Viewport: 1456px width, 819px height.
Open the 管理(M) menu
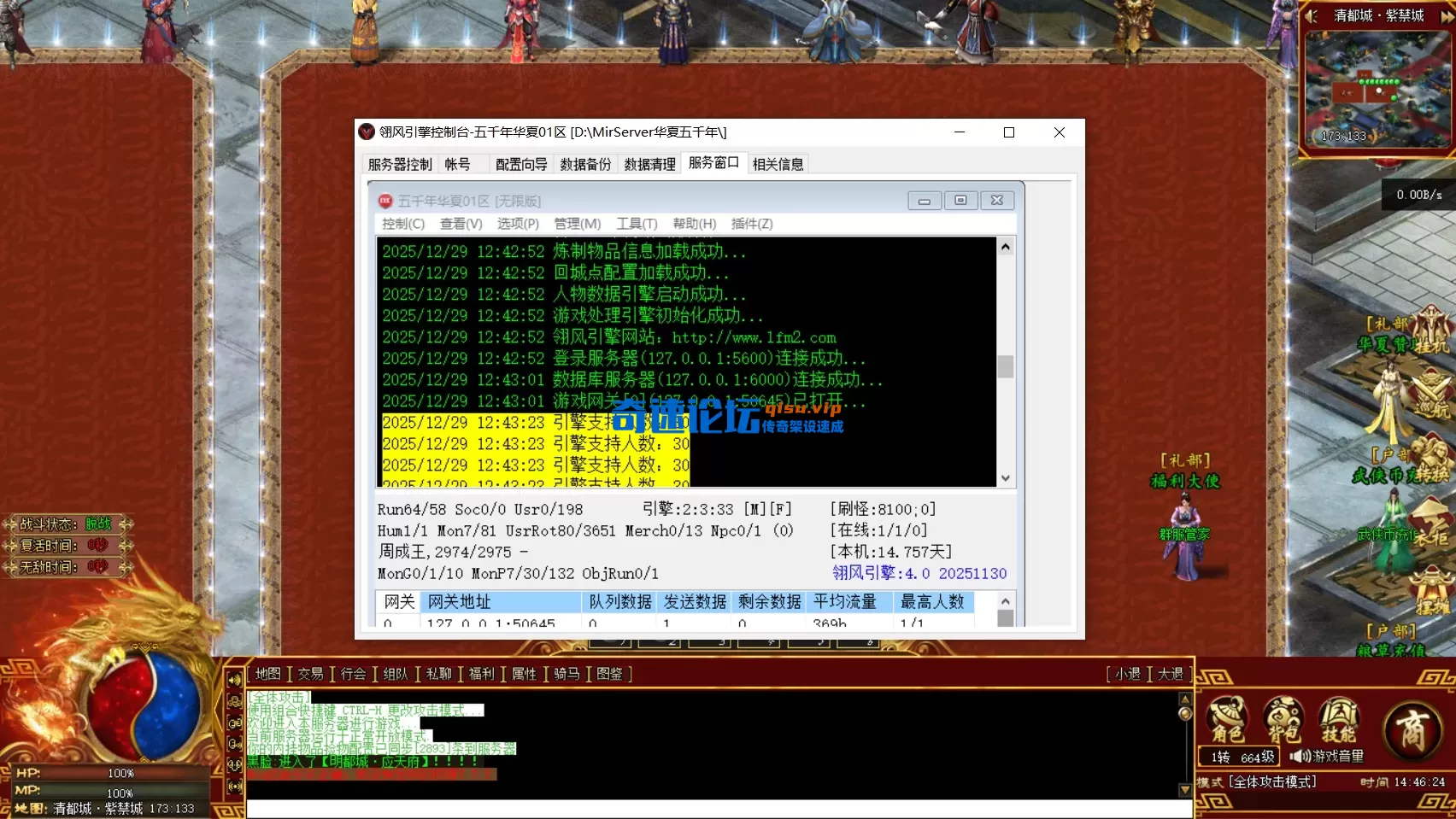pos(578,224)
